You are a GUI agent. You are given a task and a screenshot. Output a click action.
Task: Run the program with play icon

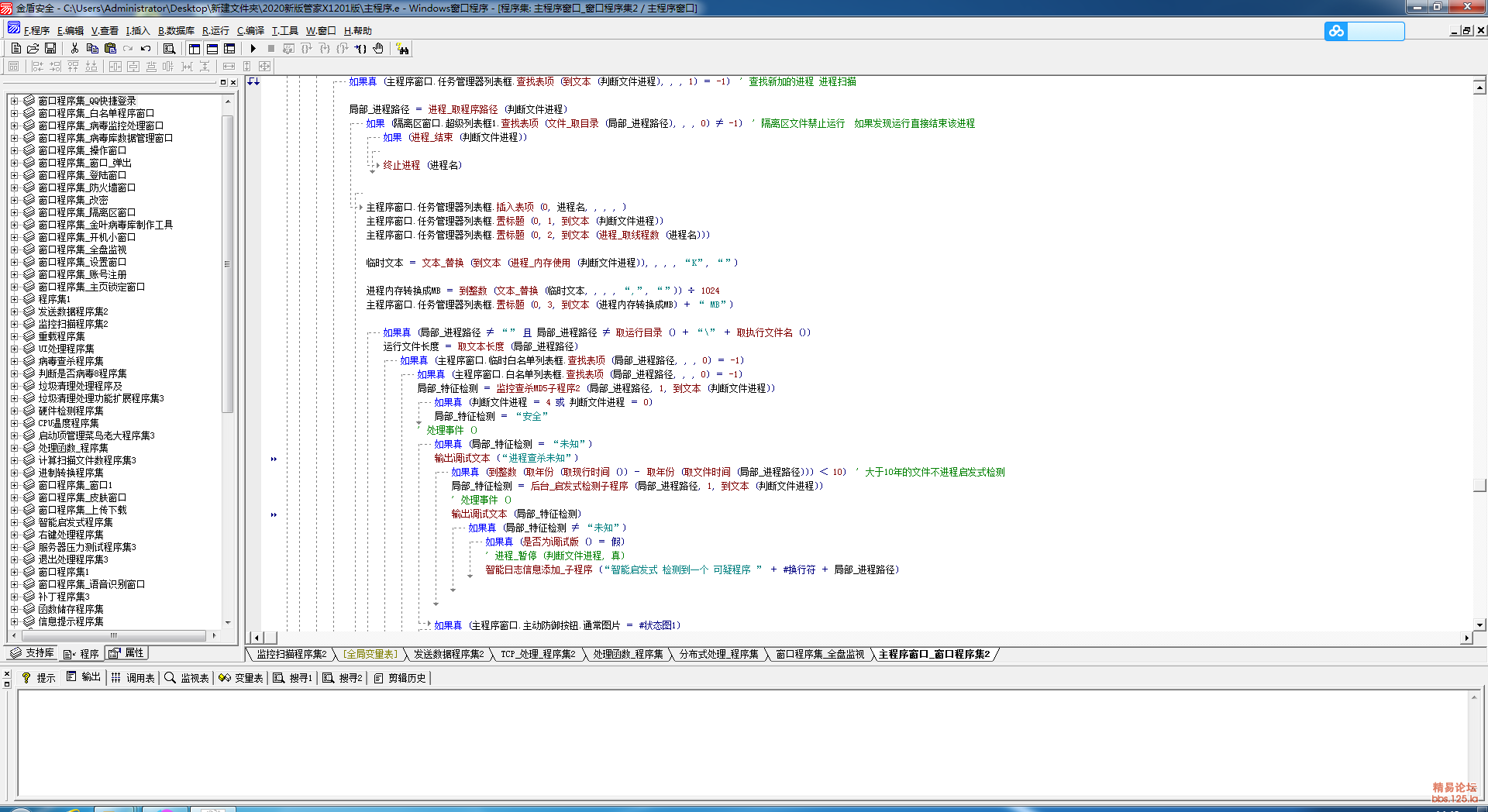coord(253,48)
